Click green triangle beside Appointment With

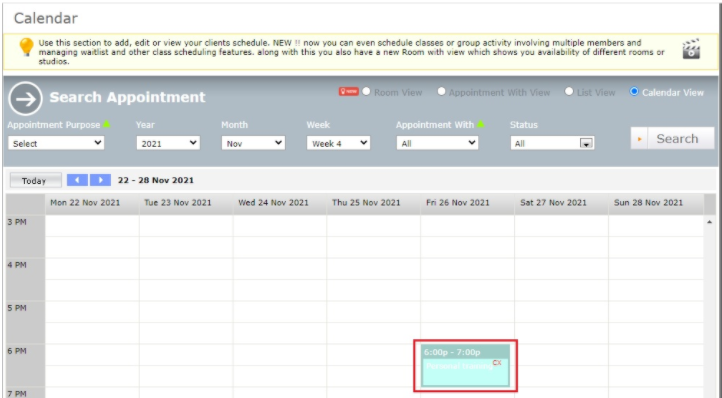tap(481, 124)
